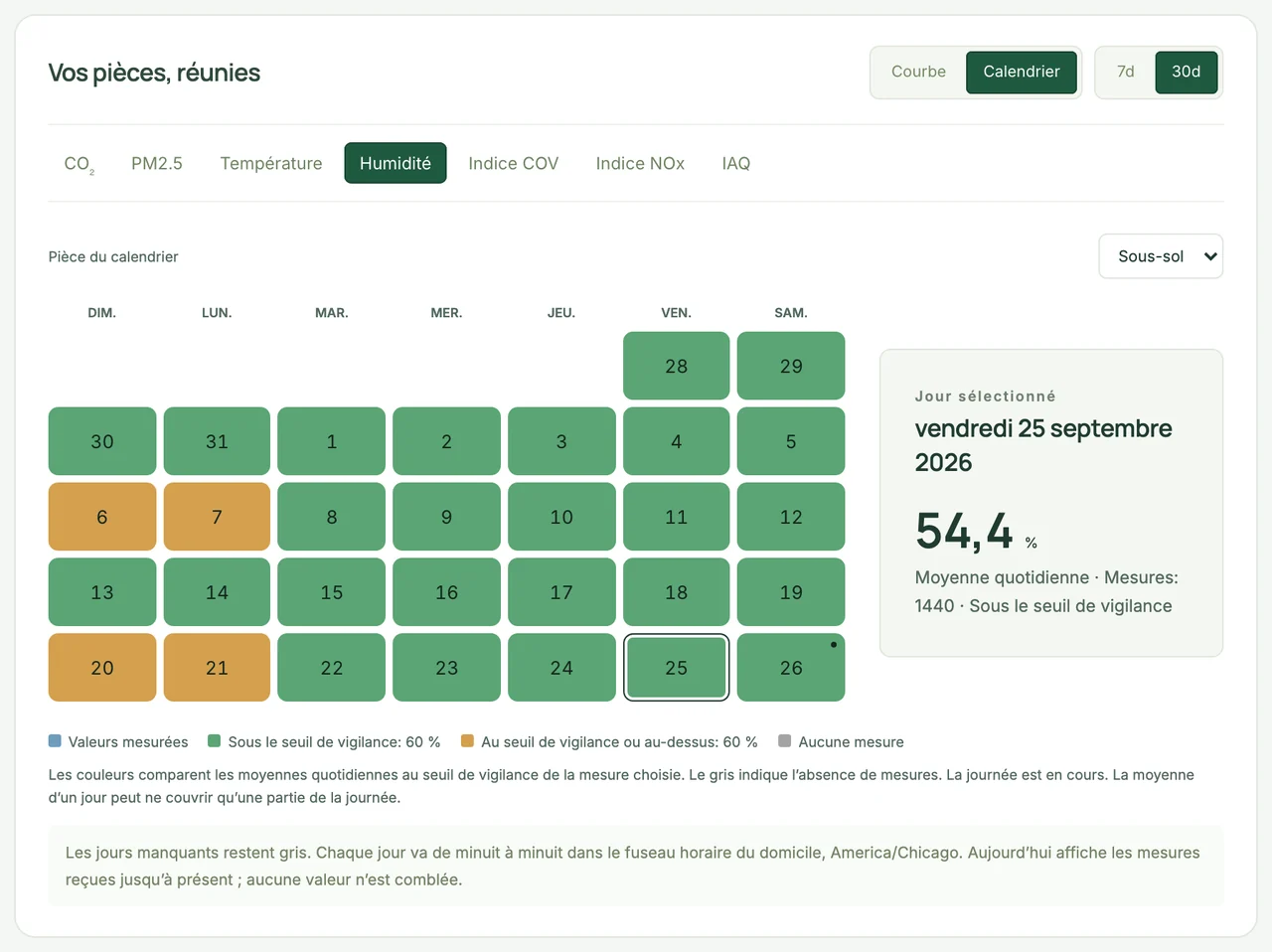Screen dimensions: 1272x952
Task: Open the IAQ tab
Action: pos(736,163)
